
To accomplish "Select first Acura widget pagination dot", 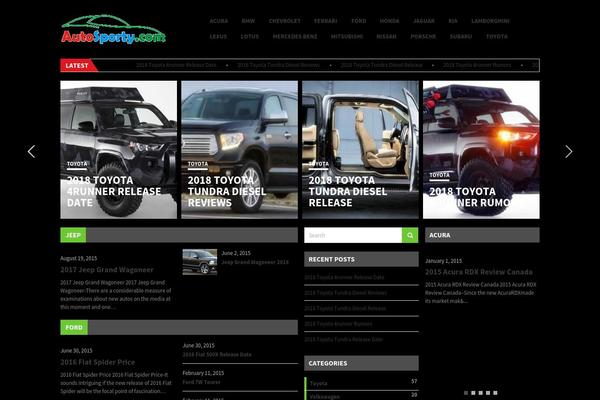I will click(466, 393).
